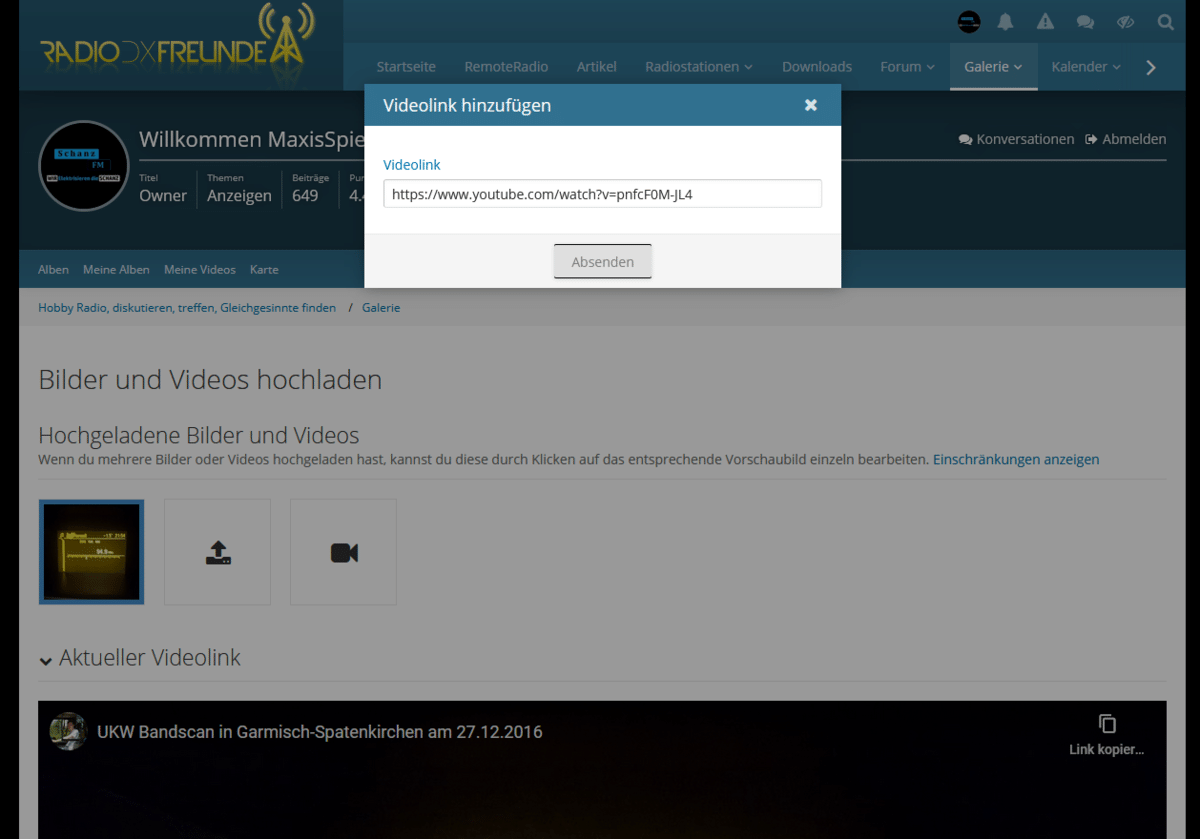Click the upload image tray icon
This screenshot has height=839, width=1200.
click(217, 552)
